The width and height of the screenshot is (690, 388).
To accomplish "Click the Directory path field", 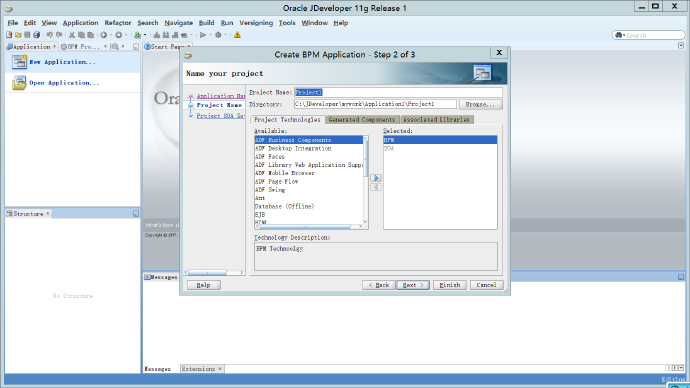I will click(375, 104).
